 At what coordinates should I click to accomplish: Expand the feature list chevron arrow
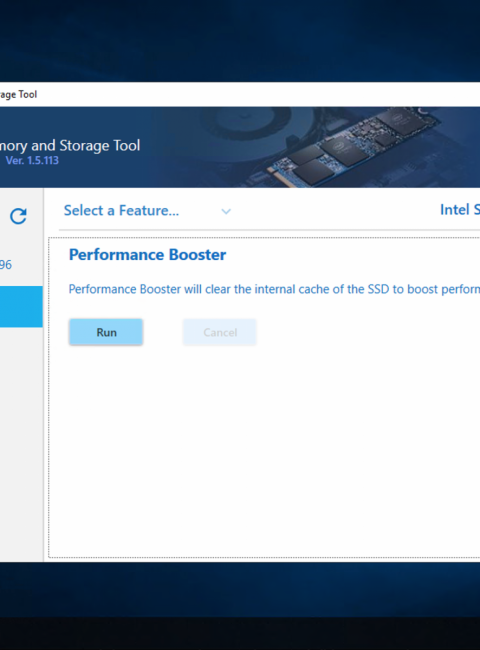pyautogui.click(x=226, y=211)
